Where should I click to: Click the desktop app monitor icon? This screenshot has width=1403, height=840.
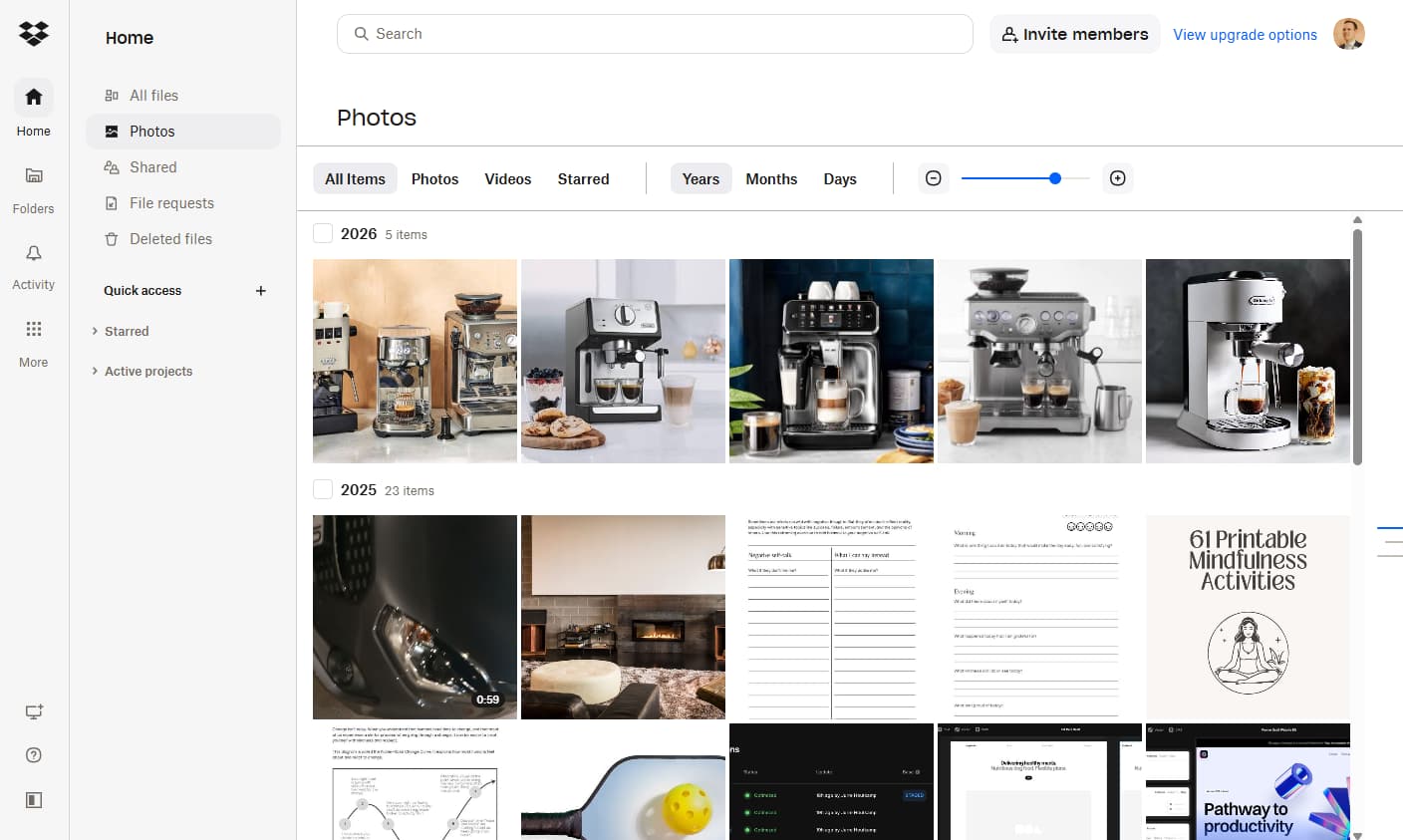(x=34, y=711)
